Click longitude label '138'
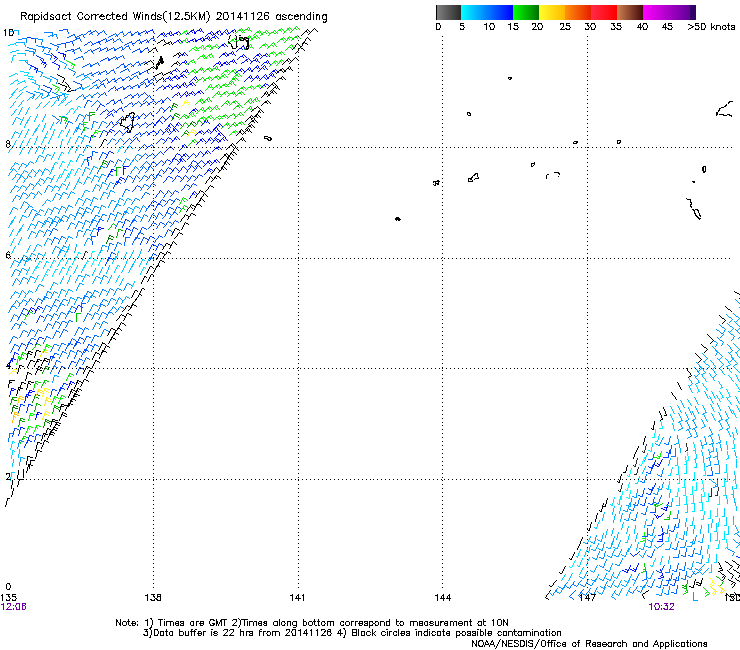The height and width of the screenshot is (650, 740). (x=153, y=598)
